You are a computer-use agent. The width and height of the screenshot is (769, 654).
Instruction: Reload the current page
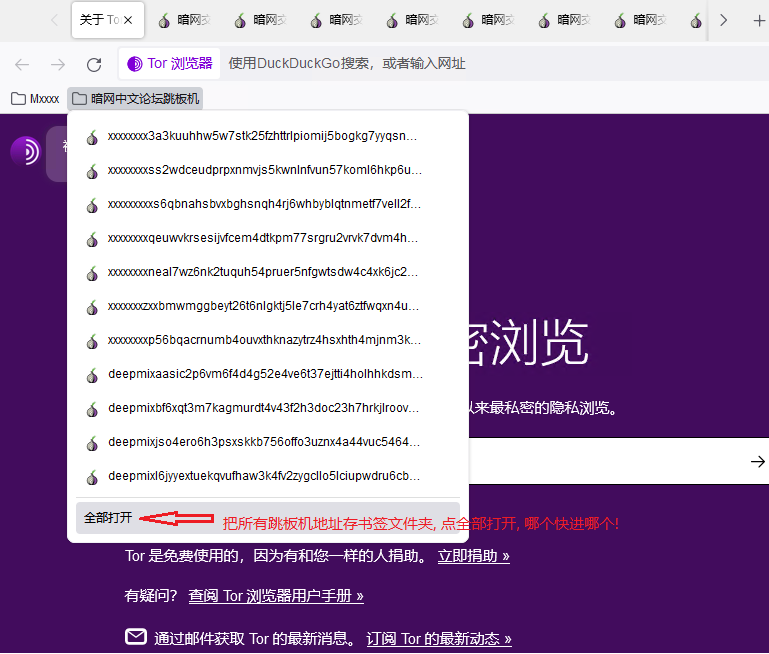click(94, 64)
